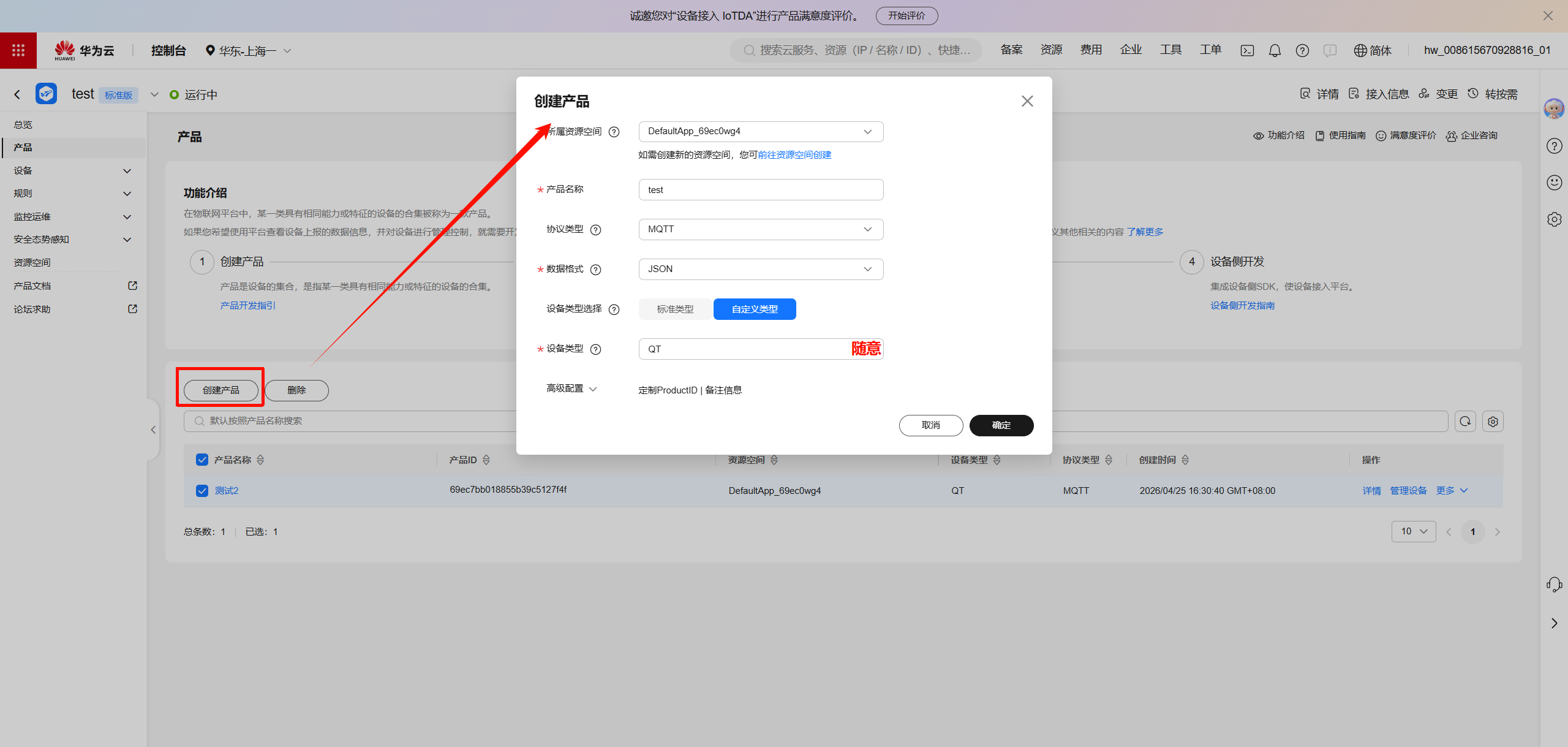Viewport: 1568px width, 747px height.
Task: Show help for 设备类型 field
Action: coord(595,349)
